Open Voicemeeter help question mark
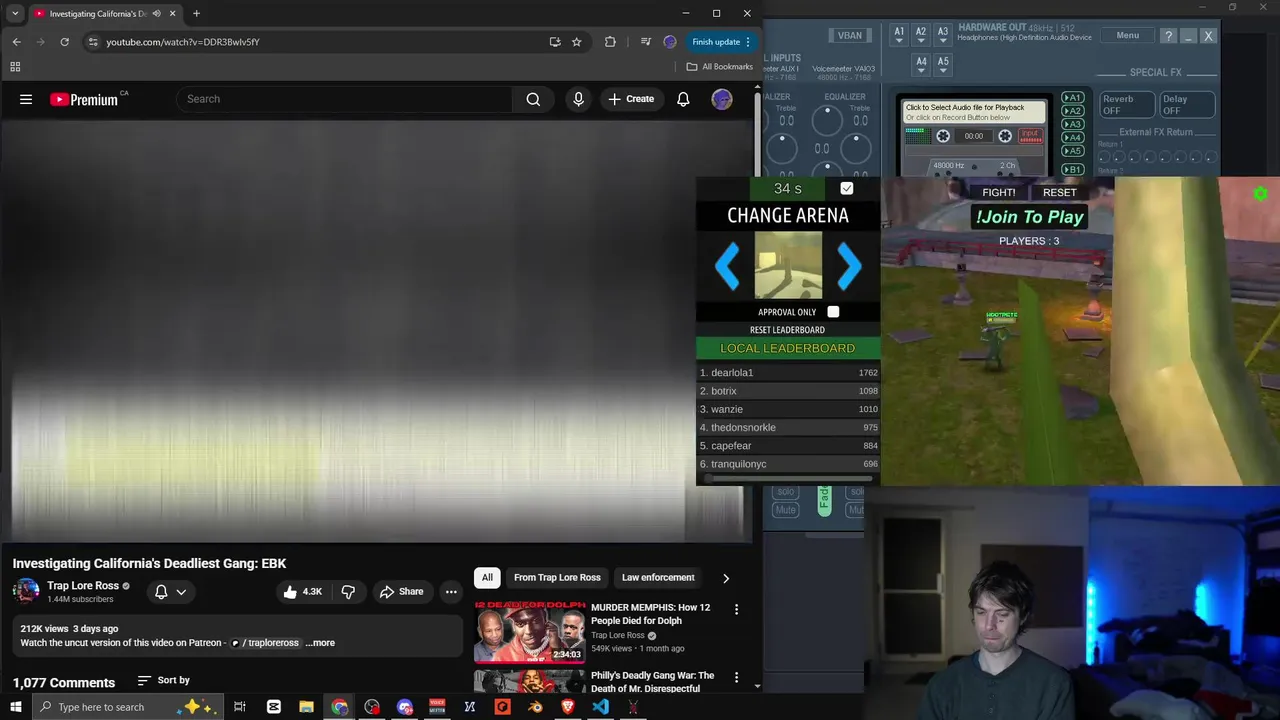This screenshot has height=720, width=1280. pos(1168,35)
